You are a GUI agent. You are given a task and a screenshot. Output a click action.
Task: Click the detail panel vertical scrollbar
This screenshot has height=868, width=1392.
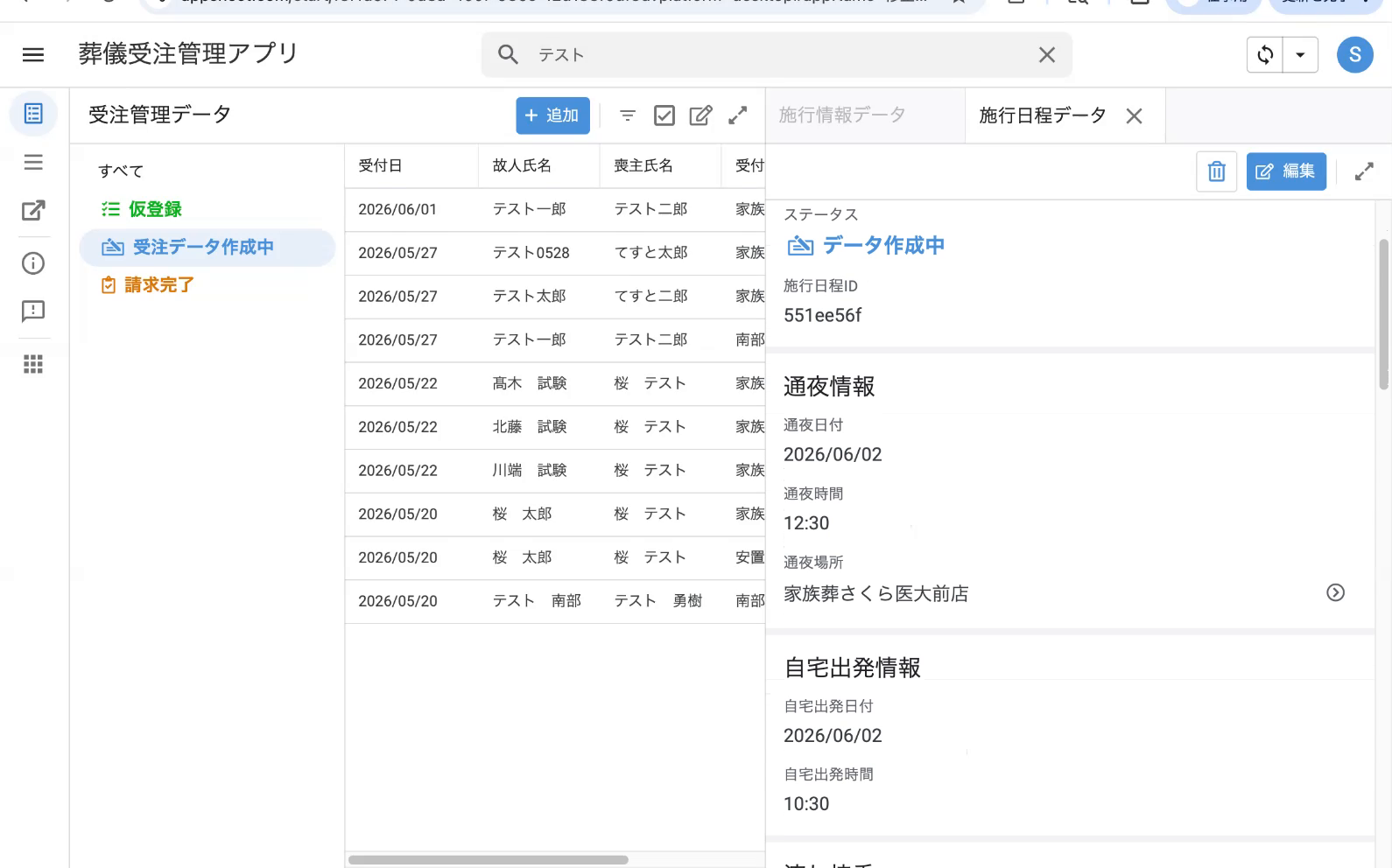coord(1384,313)
